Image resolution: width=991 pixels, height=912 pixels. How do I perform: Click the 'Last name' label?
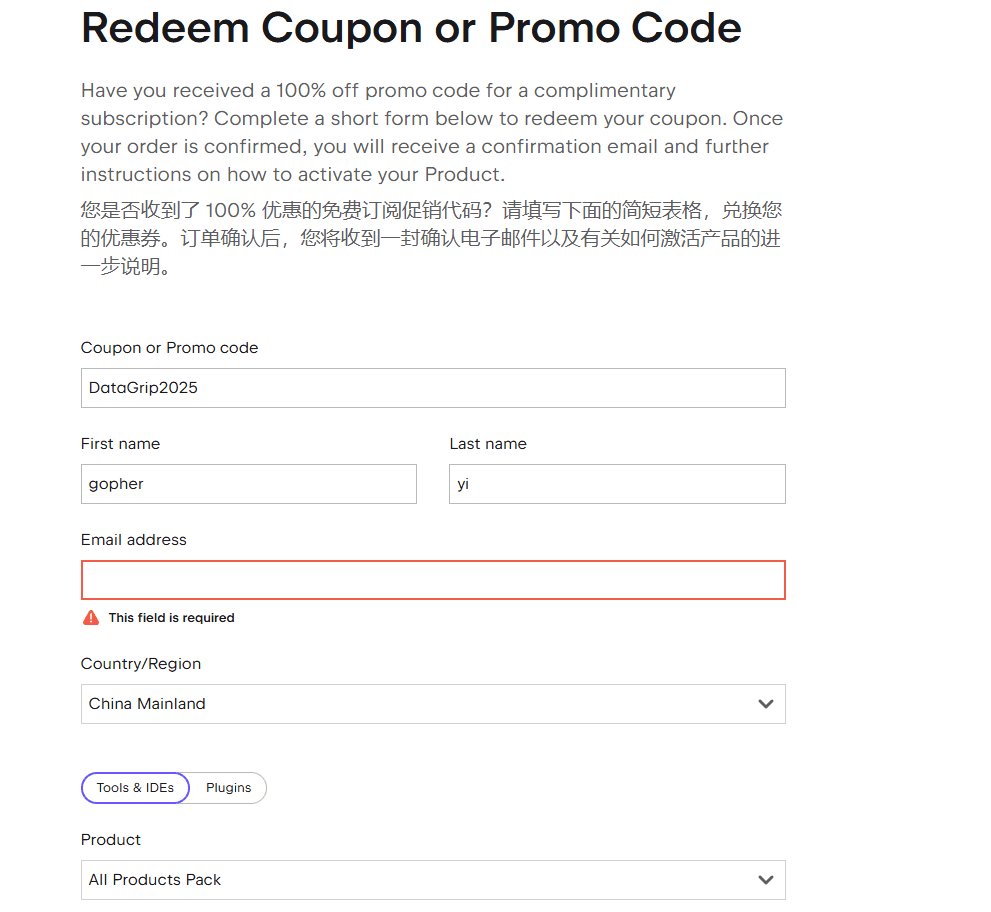[488, 444]
